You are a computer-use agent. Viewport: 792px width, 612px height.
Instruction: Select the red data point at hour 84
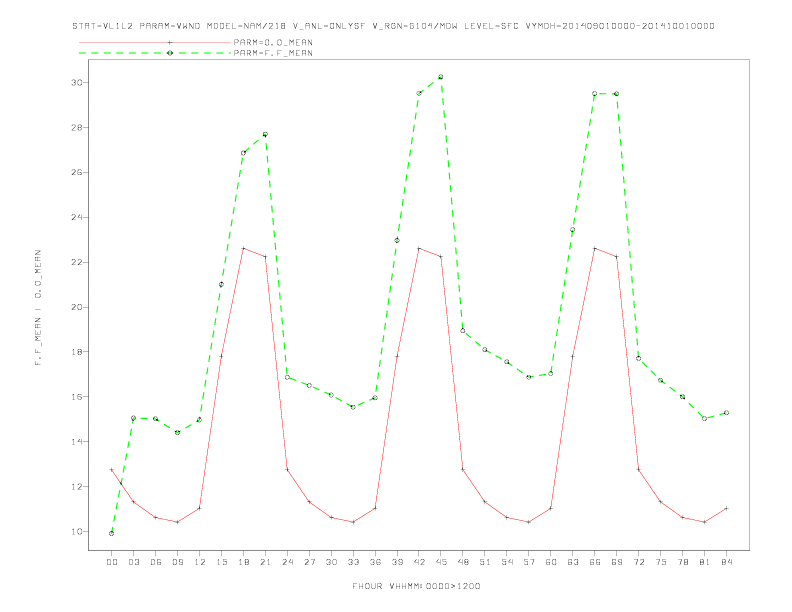[x=726, y=508]
